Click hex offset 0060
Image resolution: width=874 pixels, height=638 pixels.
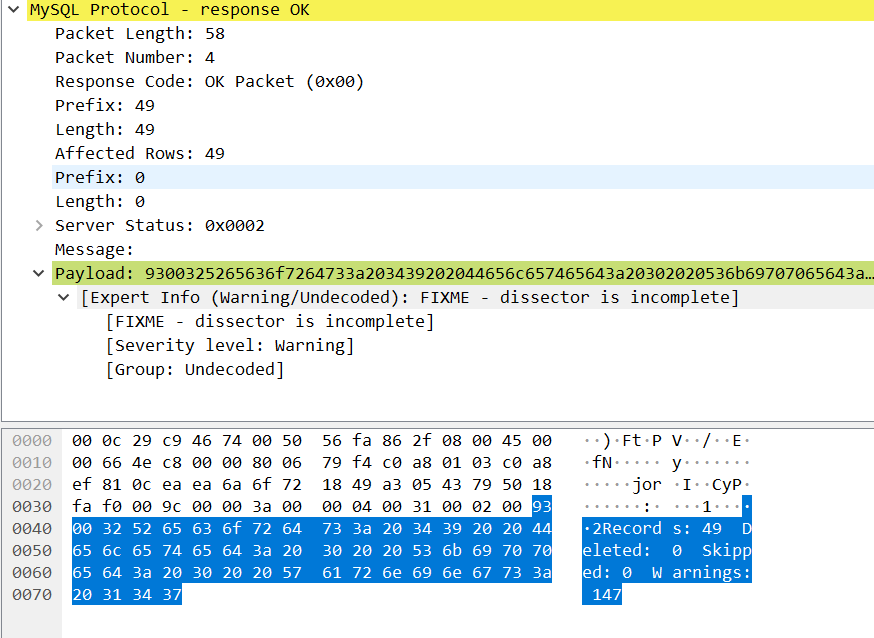[32, 573]
